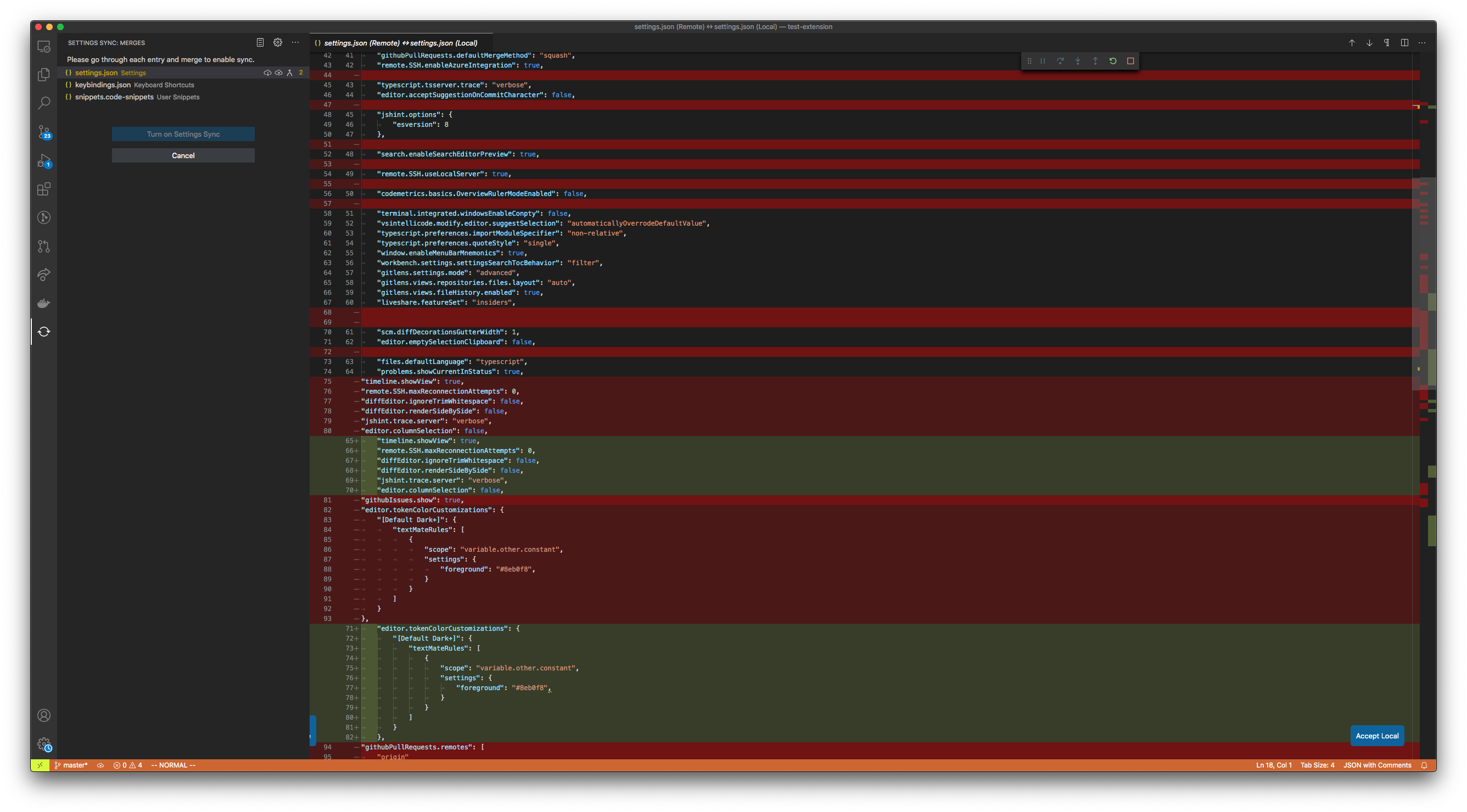
Task: Pause syncing via the pause icon
Action: coord(1042,61)
